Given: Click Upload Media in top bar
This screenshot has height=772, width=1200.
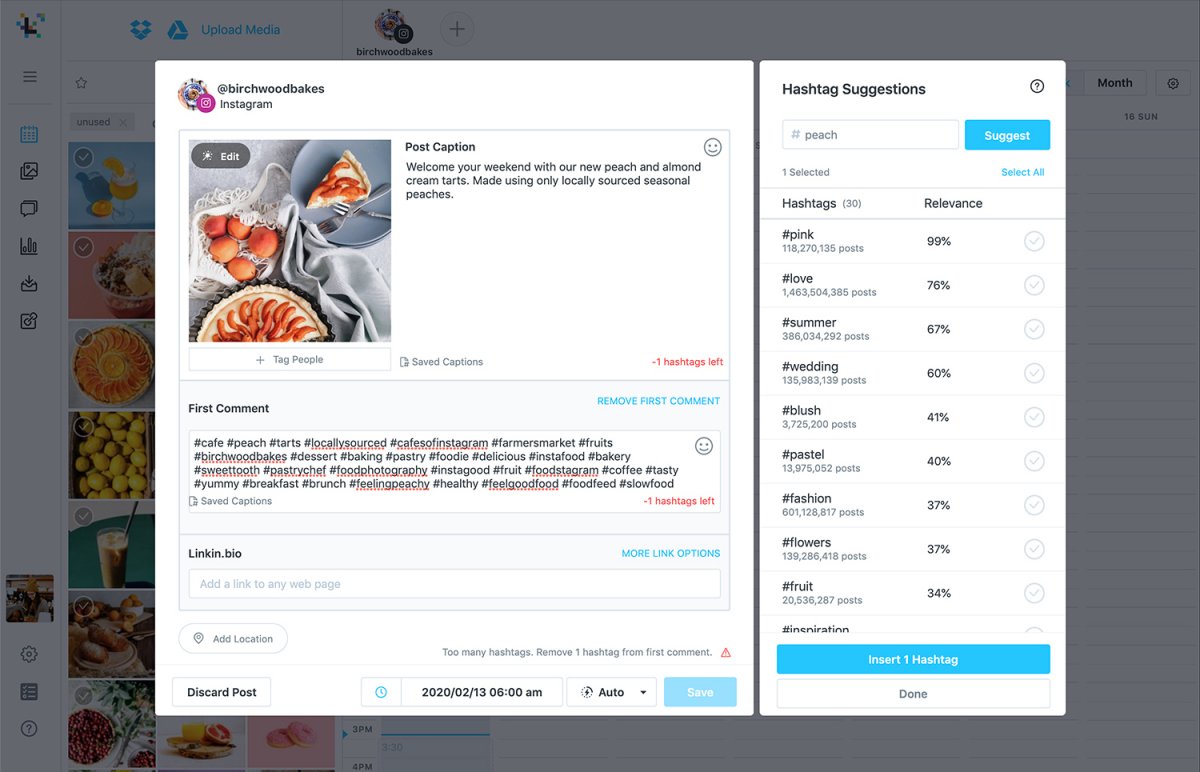Looking at the screenshot, I should pos(241,30).
